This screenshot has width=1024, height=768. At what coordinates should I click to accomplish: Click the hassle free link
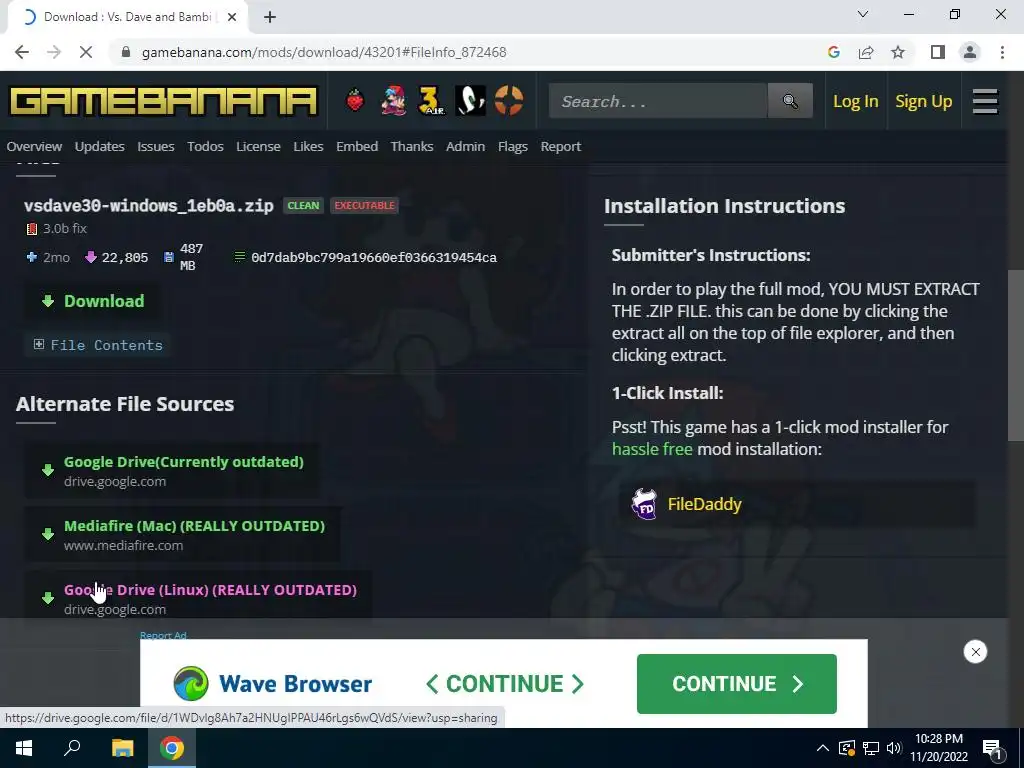pyautogui.click(x=652, y=449)
